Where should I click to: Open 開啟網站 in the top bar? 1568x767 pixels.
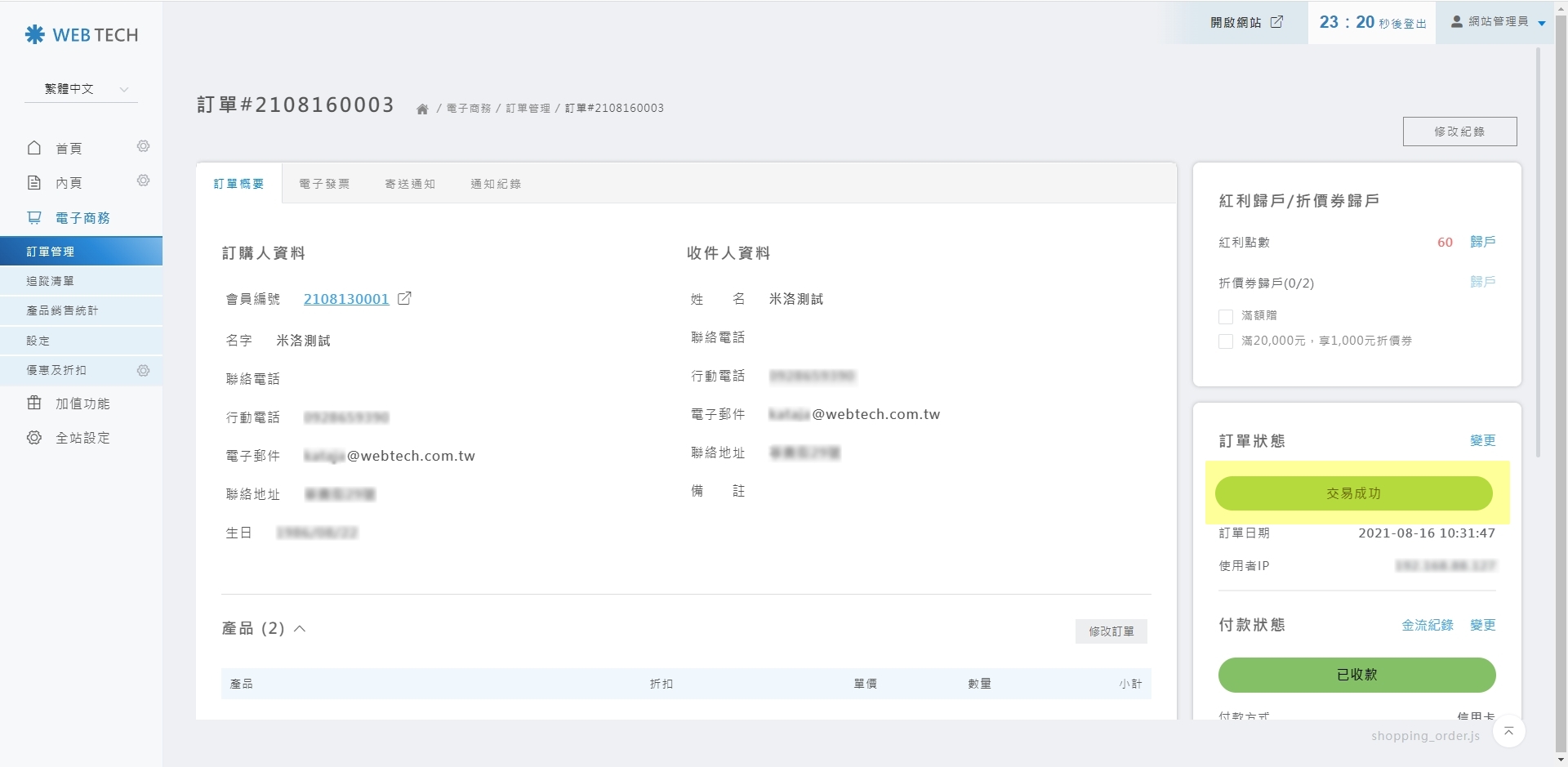point(1246,23)
